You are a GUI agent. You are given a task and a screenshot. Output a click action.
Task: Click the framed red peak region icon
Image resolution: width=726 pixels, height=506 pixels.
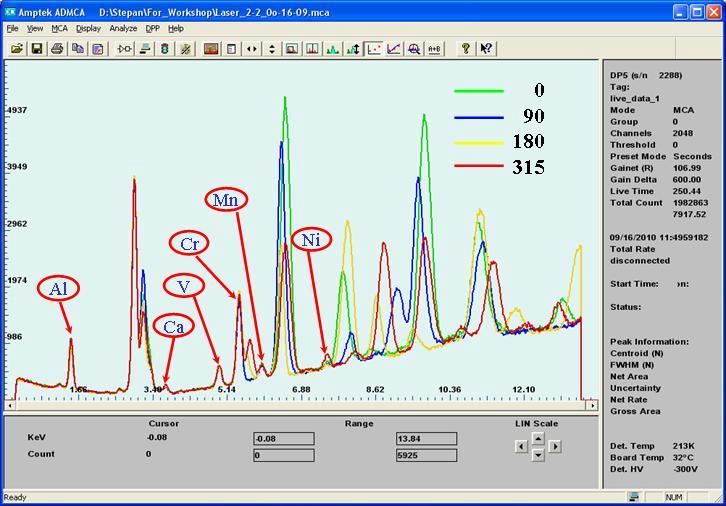[292, 49]
